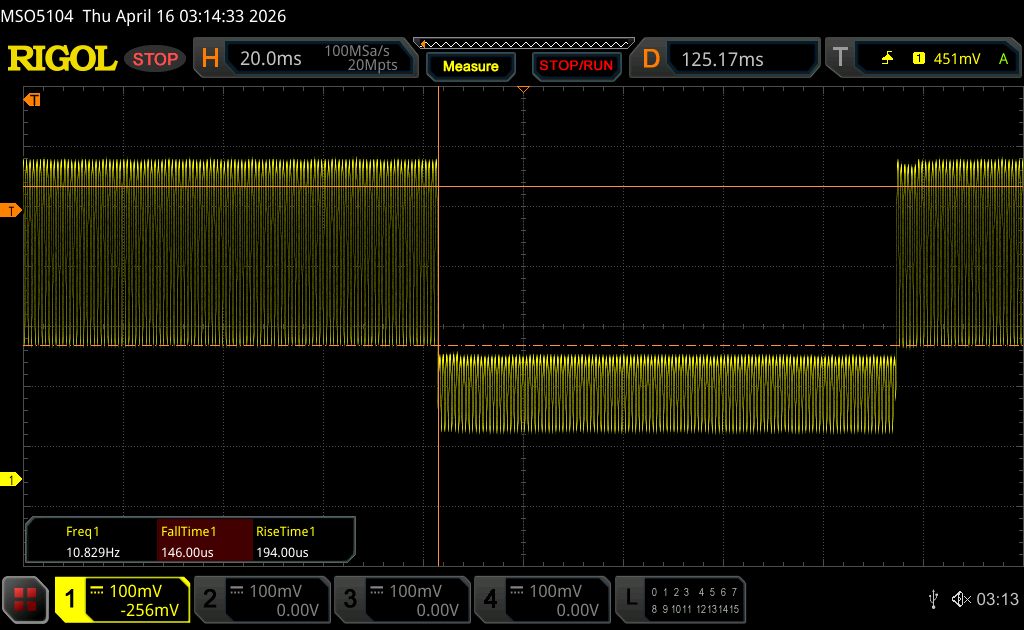This screenshot has width=1024, height=630.
Task: Click the muted speaker icon
Action: tap(960, 599)
